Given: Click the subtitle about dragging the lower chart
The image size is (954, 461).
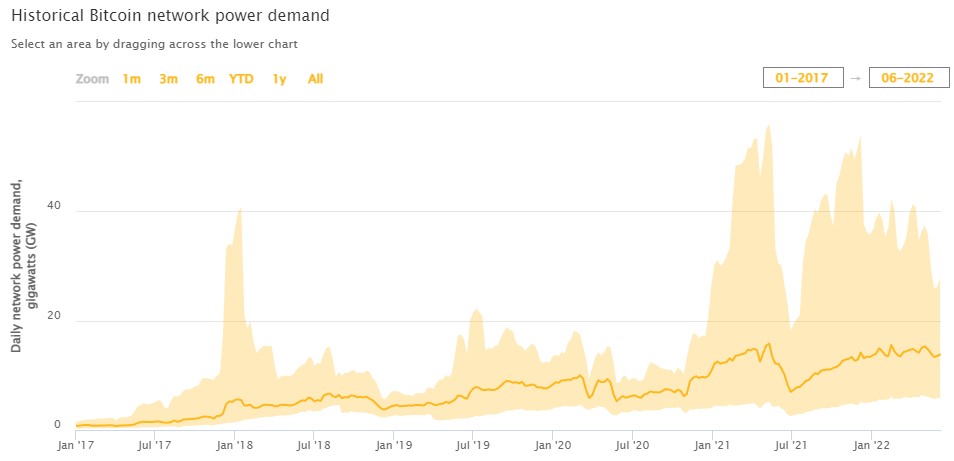Looking at the screenshot, I should click(x=155, y=44).
